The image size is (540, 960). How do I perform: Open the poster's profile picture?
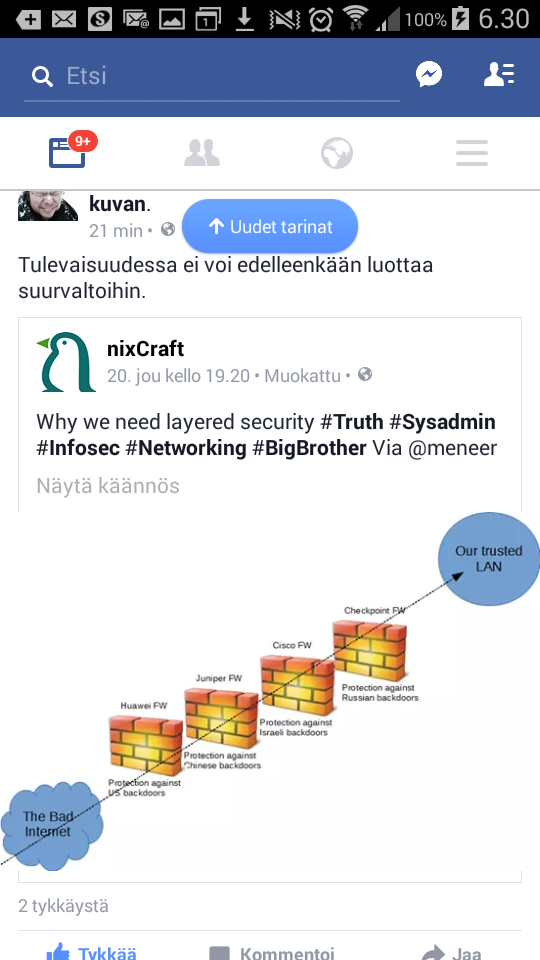pos(48,206)
